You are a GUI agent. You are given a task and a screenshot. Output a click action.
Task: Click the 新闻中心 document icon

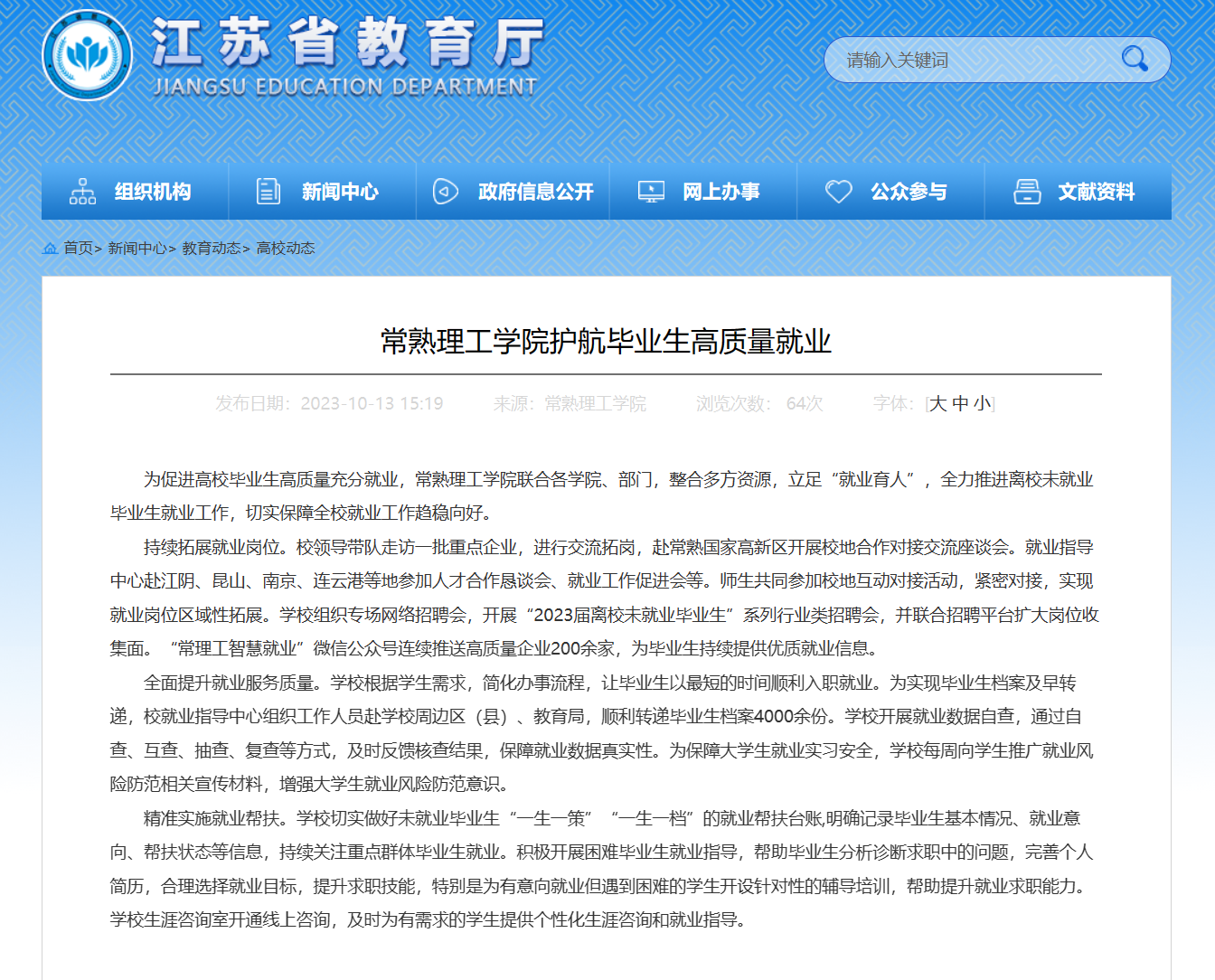pos(268,192)
